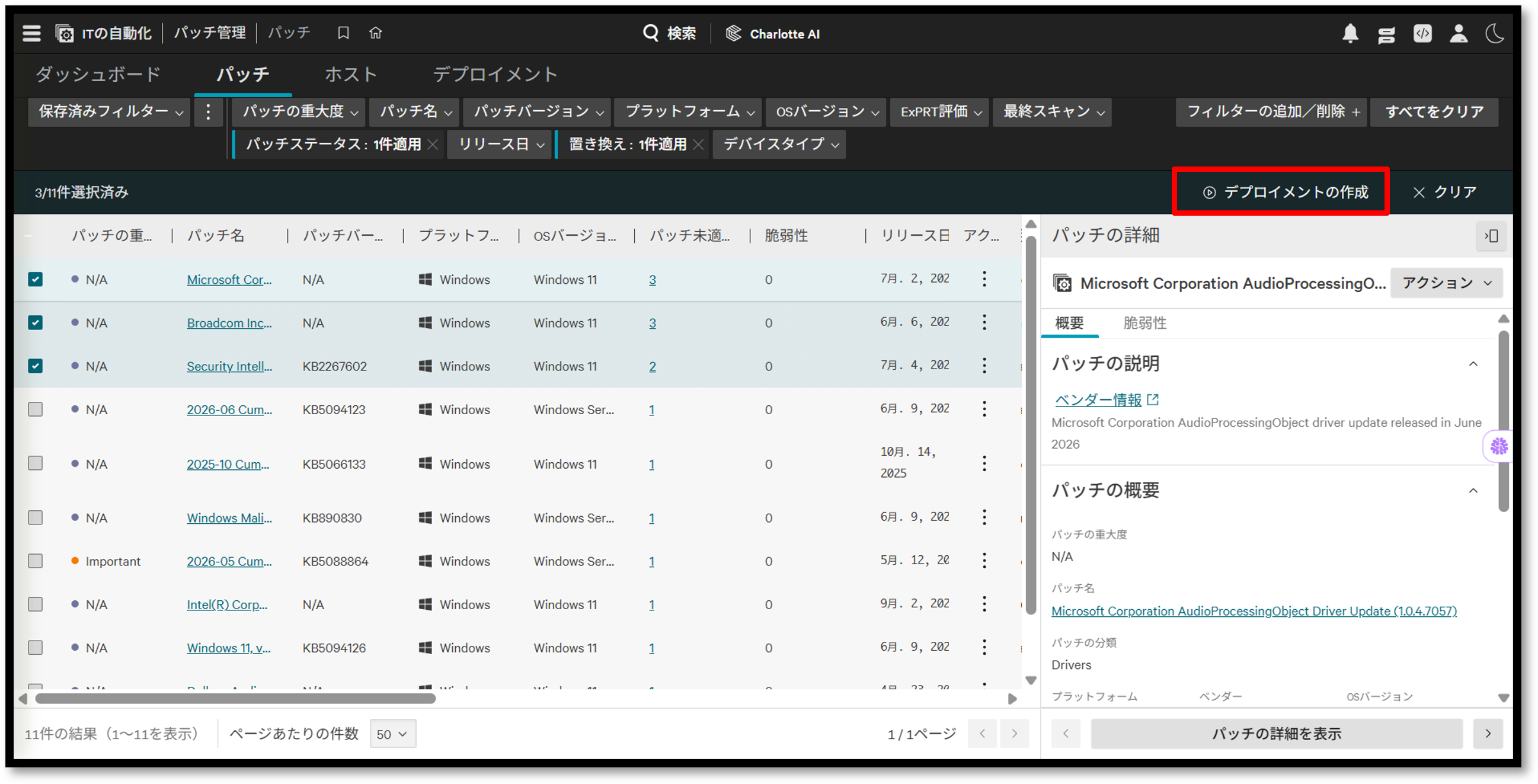Open row actions for Intel(R) Corp... patch
This screenshot has height=784, width=1538.
(x=984, y=604)
